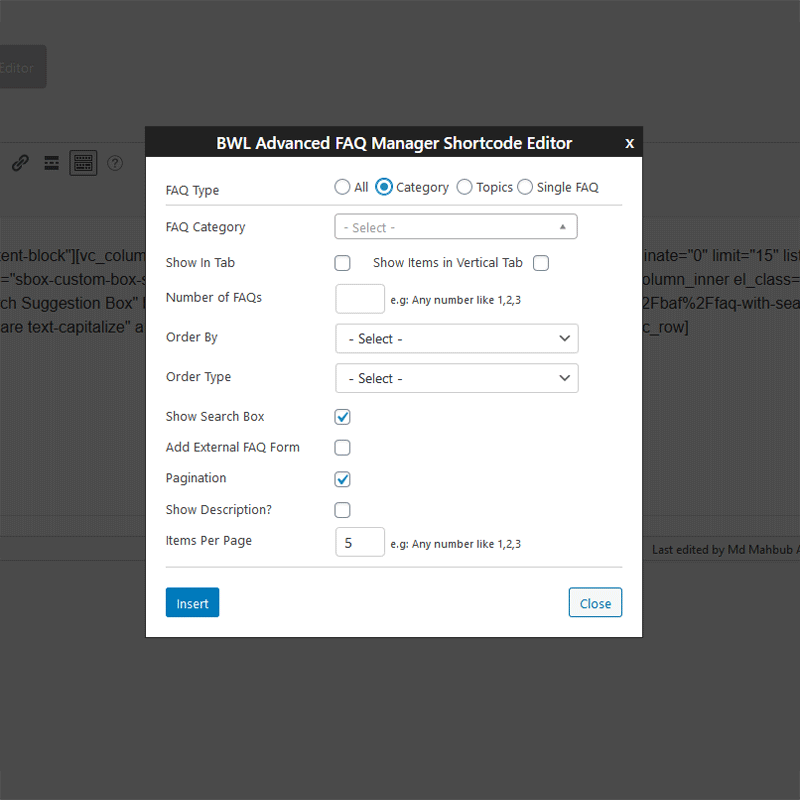Choose the Topics radio button

[464, 186]
